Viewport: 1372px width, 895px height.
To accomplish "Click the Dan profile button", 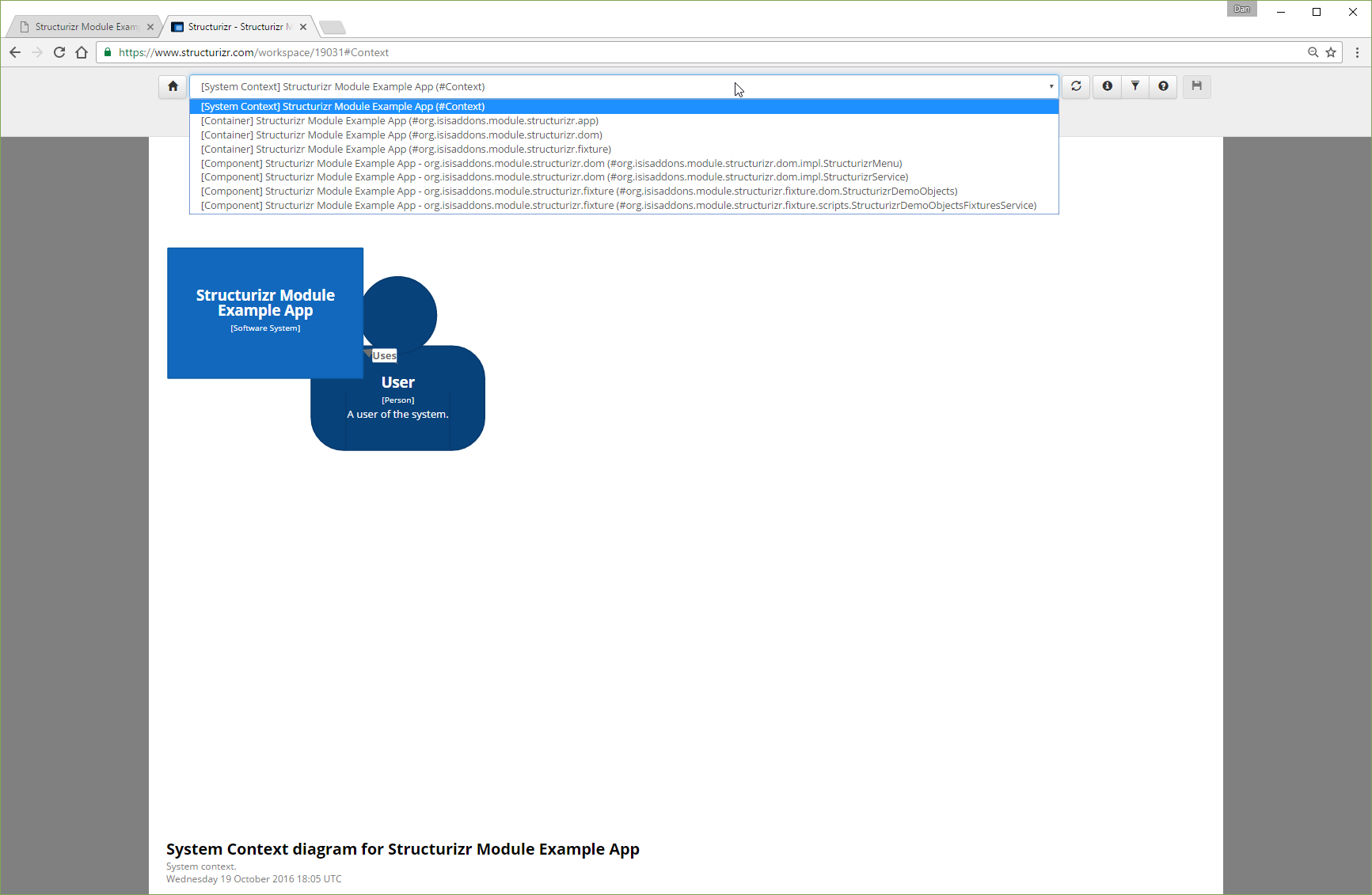I will click(1242, 9).
